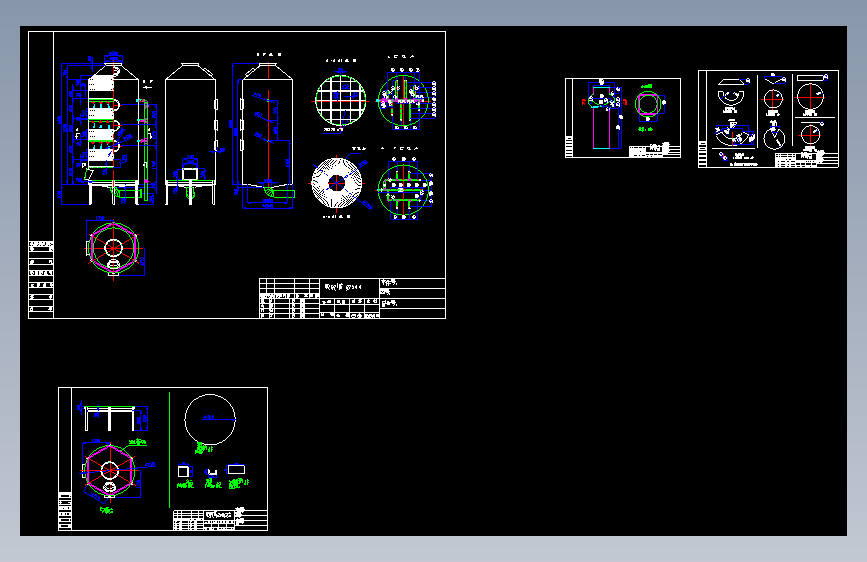Select the hexagonal plan view in the main sheet
Viewport: 867px width, 562px height.
click(114, 248)
